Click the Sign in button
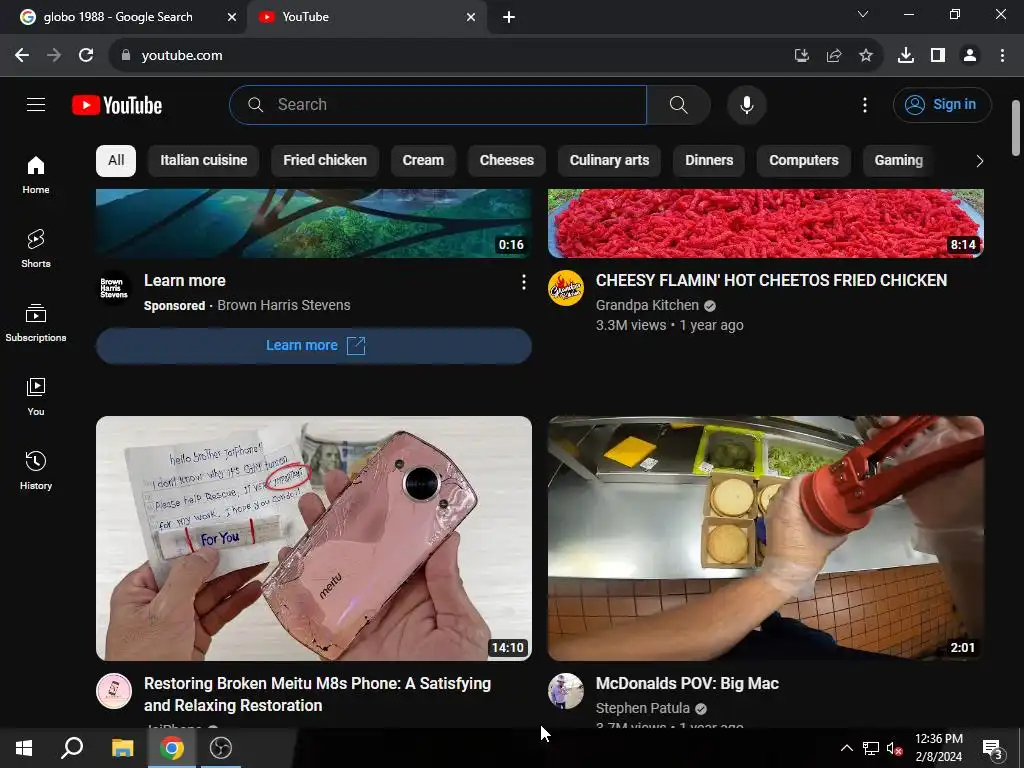This screenshot has width=1024, height=768. pyautogui.click(x=942, y=104)
